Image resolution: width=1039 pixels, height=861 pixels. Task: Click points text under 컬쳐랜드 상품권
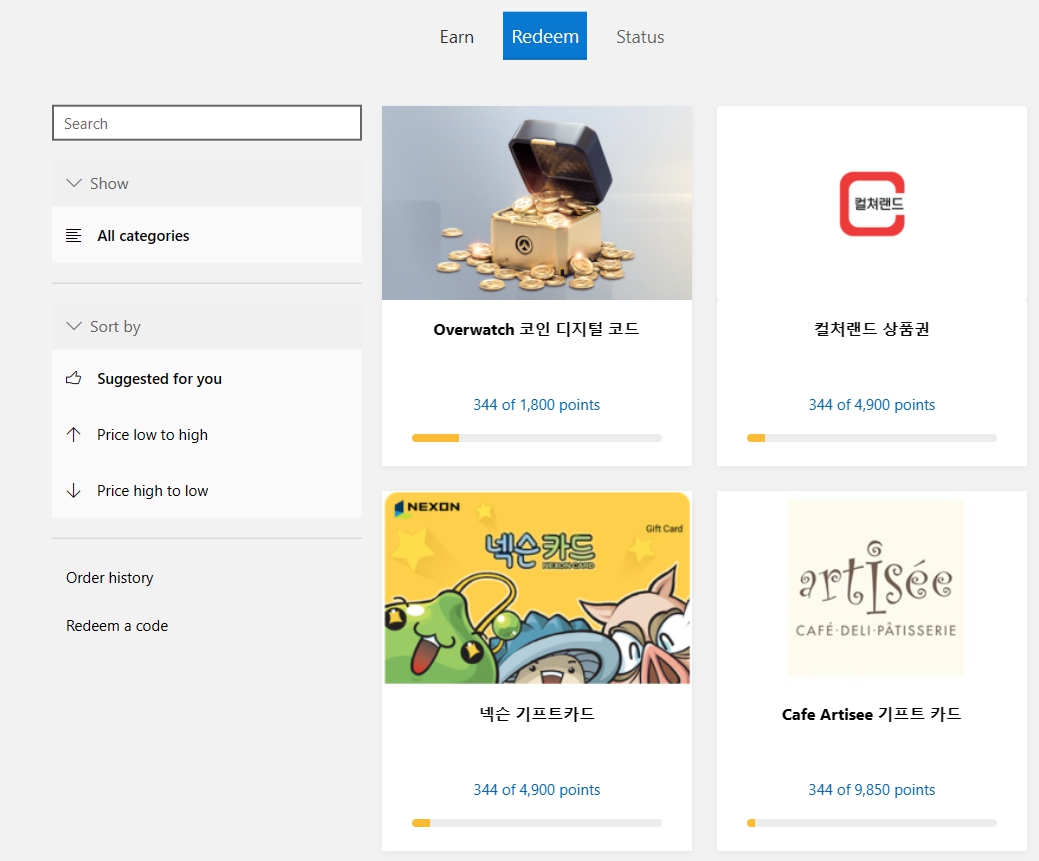click(x=872, y=405)
